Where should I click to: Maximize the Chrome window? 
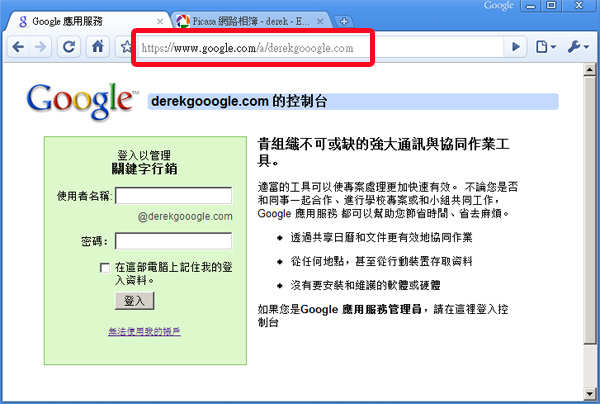click(x=551, y=6)
